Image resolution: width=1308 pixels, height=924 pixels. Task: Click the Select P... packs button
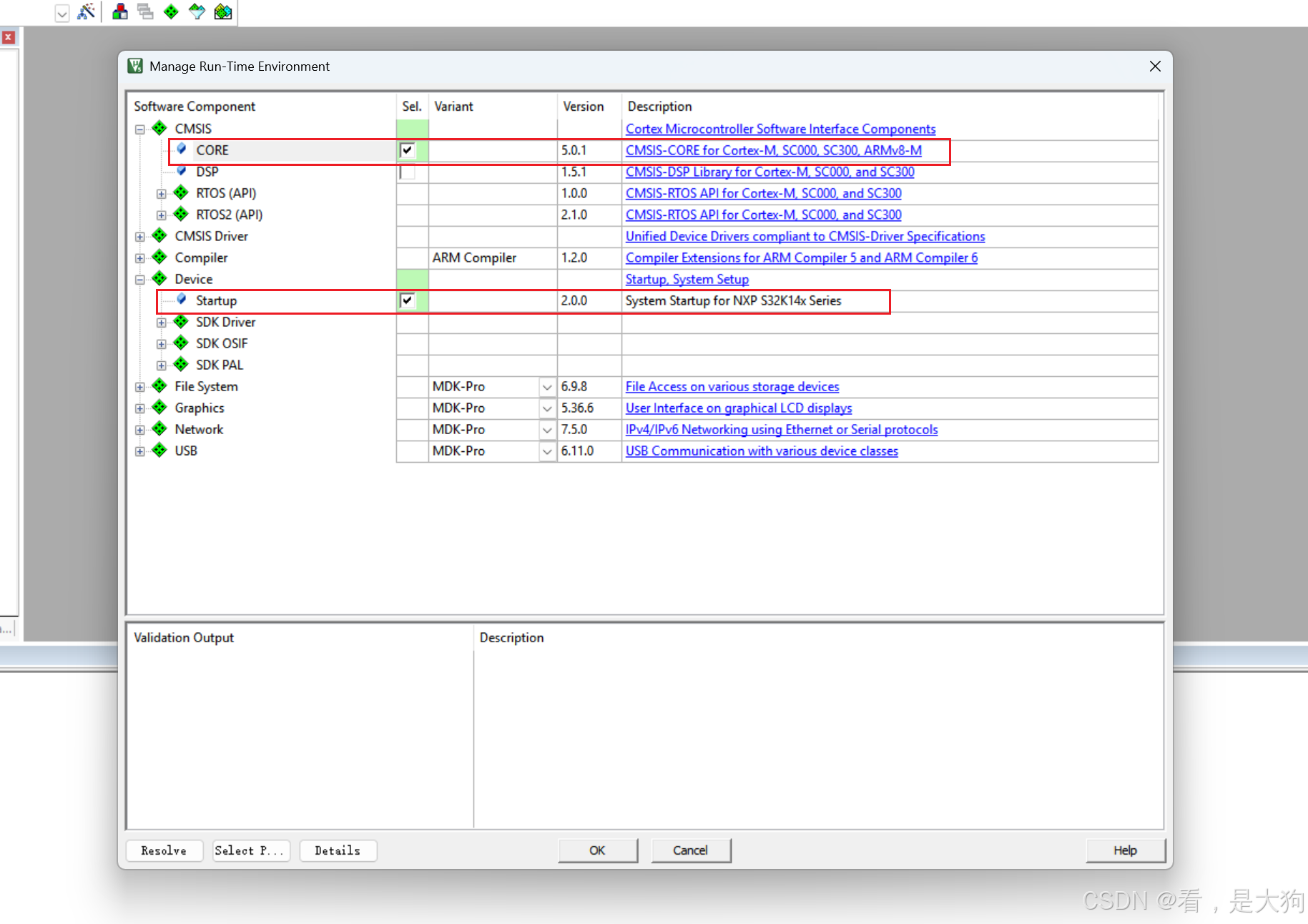(251, 850)
